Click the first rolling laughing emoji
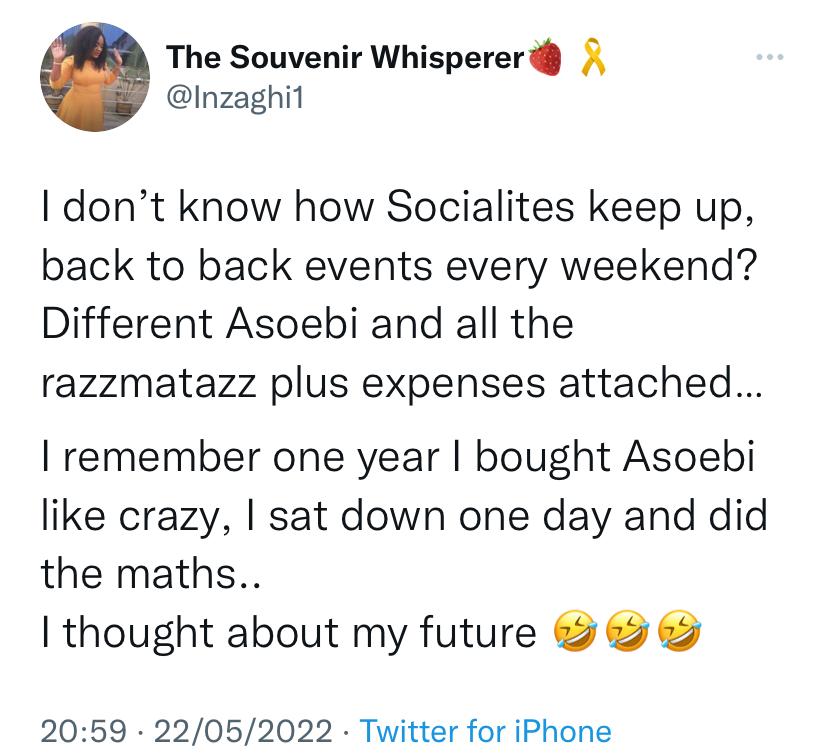828x754 pixels. click(x=574, y=632)
